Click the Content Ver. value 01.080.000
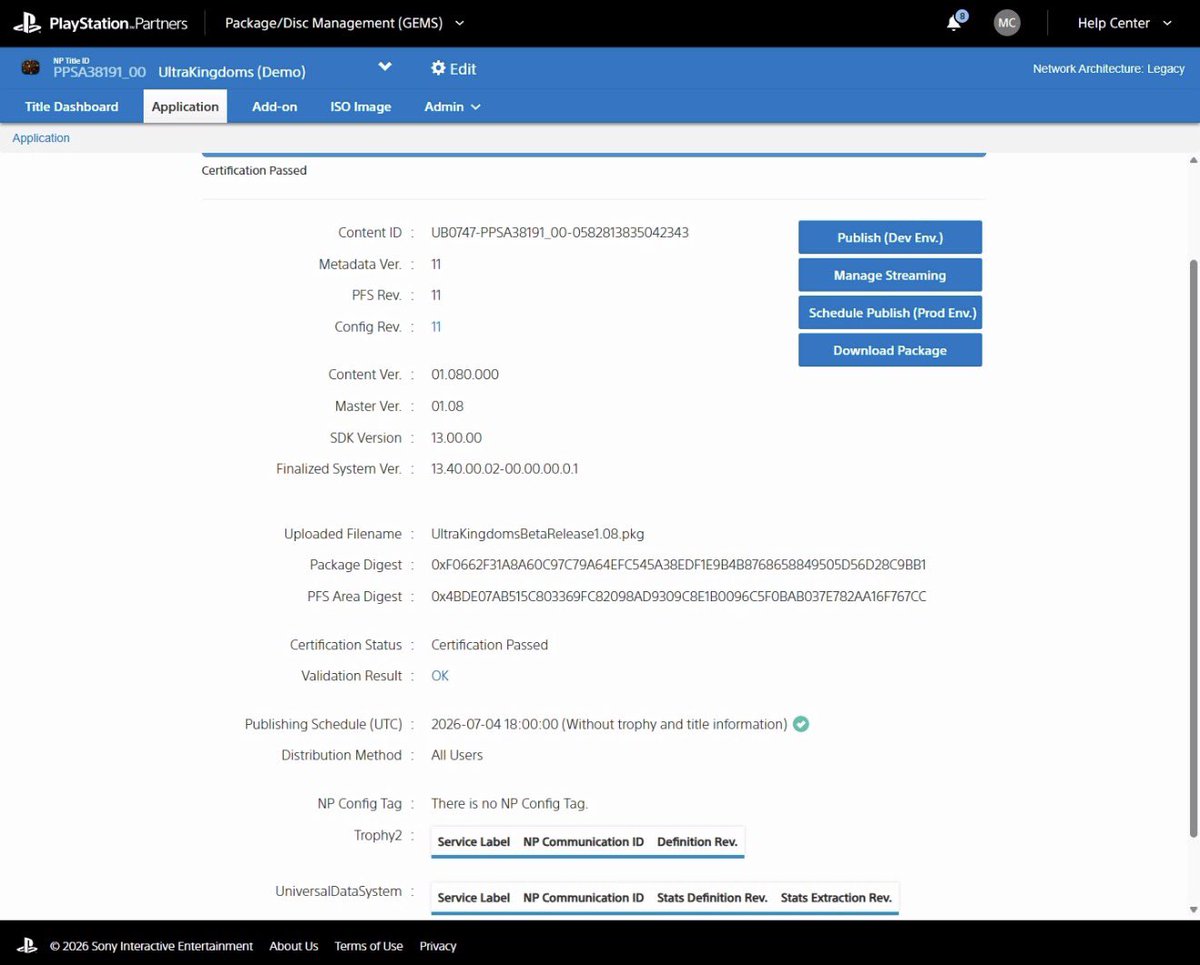The width and height of the screenshot is (1200, 965). coord(465,375)
